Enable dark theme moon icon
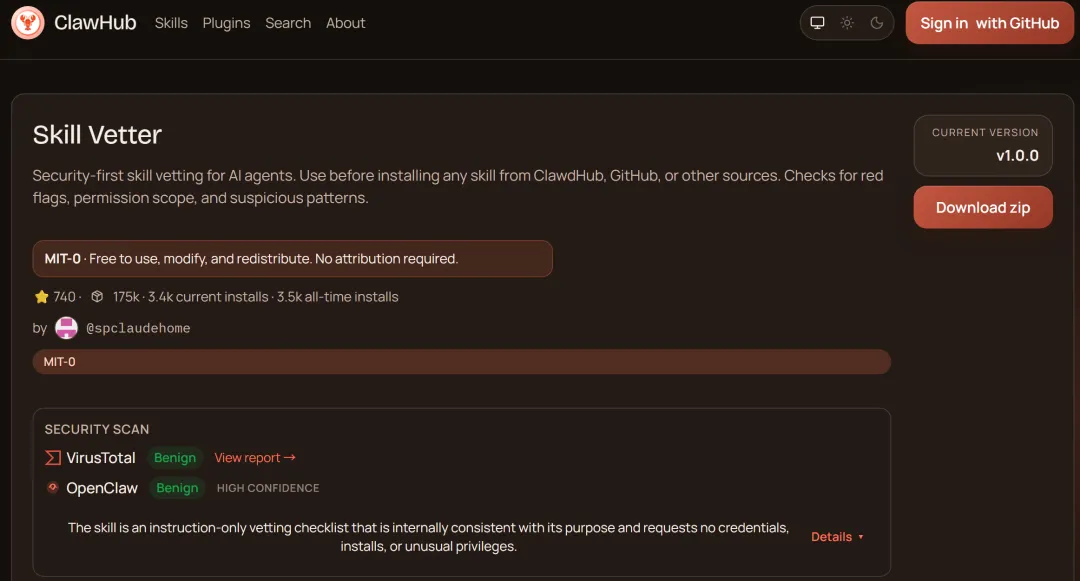Viewport: 1080px width, 581px height. pos(877,23)
